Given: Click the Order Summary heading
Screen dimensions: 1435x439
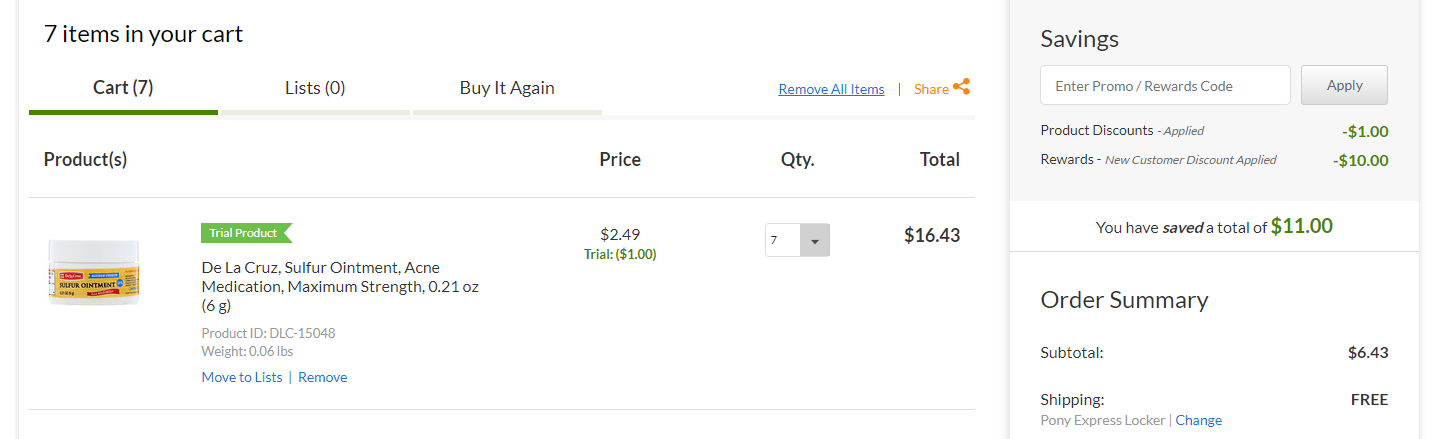Looking at the screenshot, I should 1124,300.
